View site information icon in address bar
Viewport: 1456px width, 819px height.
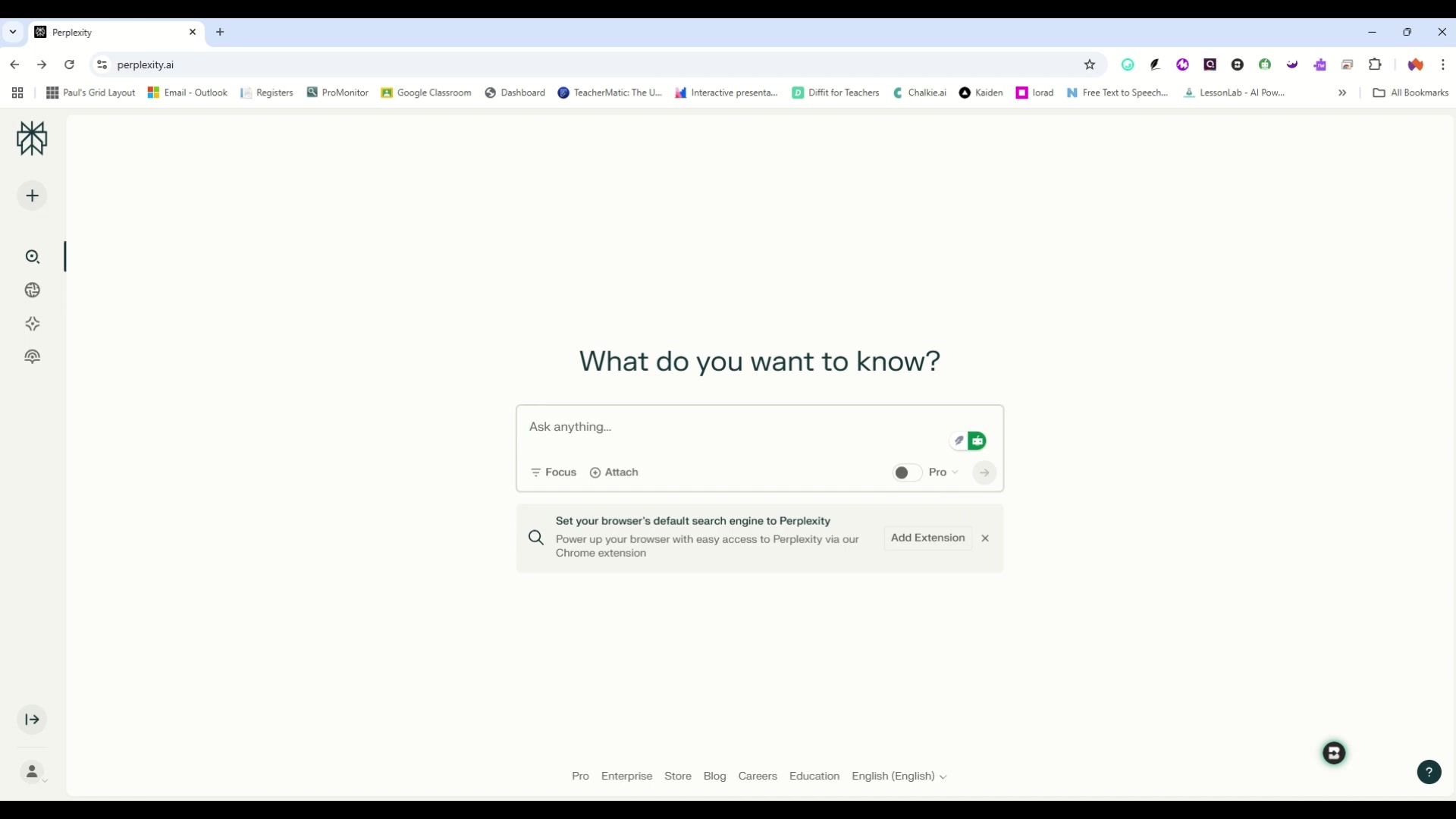pyautogui.click(x=102, y=64)
